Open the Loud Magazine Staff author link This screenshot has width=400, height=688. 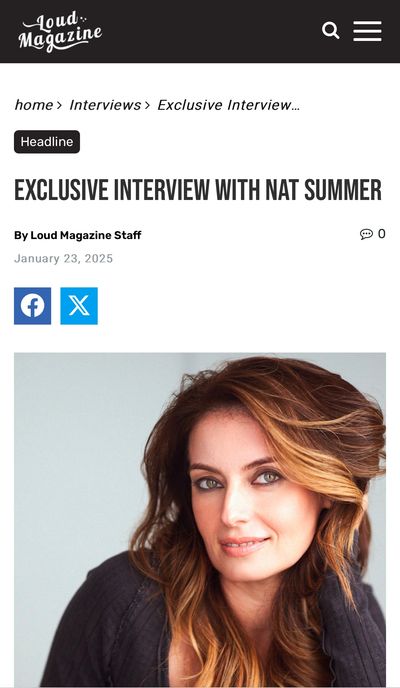click(x=86, y=236)
